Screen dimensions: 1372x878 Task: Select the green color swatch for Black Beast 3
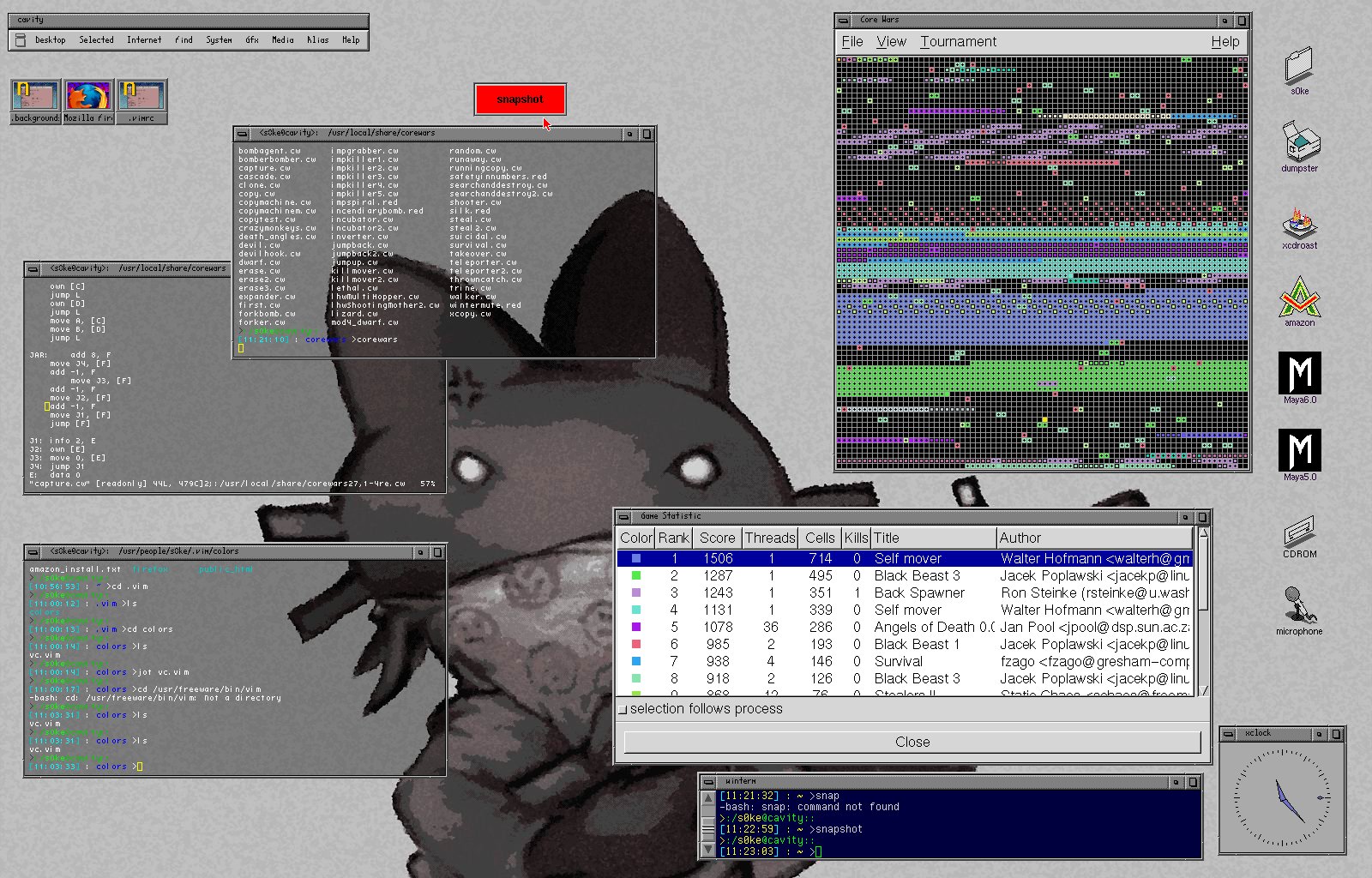click(x=636, y=576)
